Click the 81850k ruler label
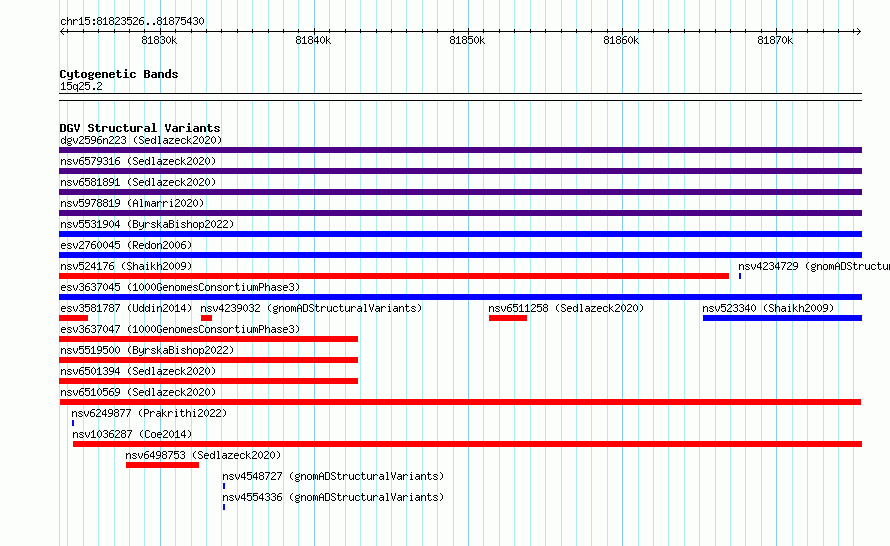 [x=467, y=40]
